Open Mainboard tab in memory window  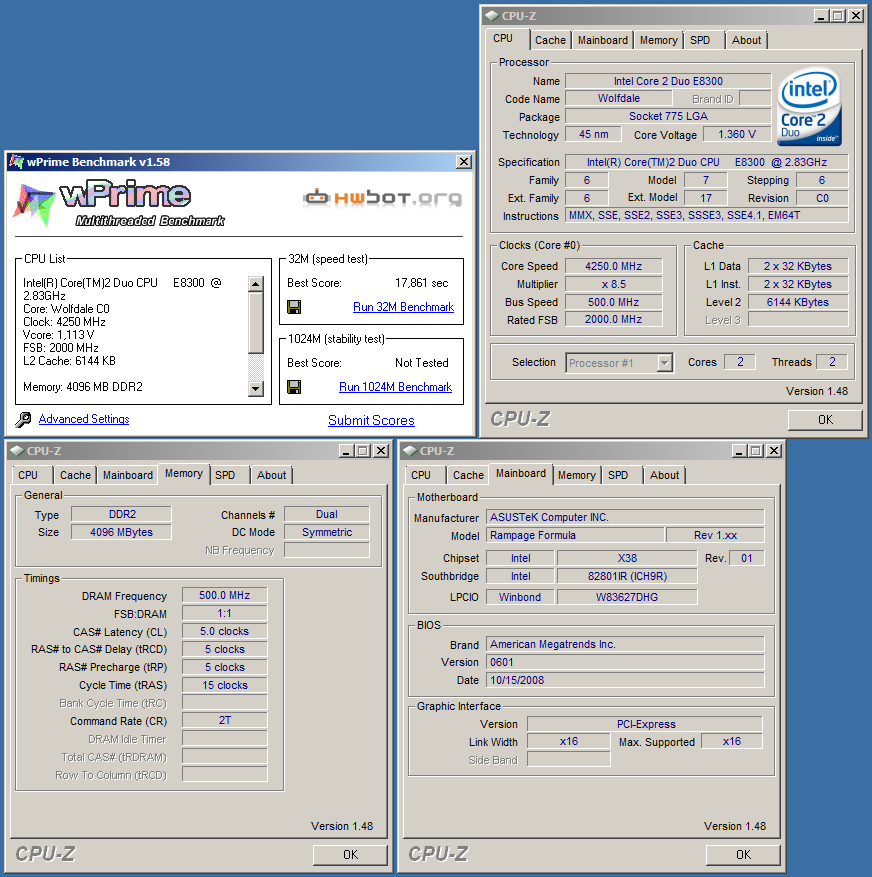coord(128,475)
